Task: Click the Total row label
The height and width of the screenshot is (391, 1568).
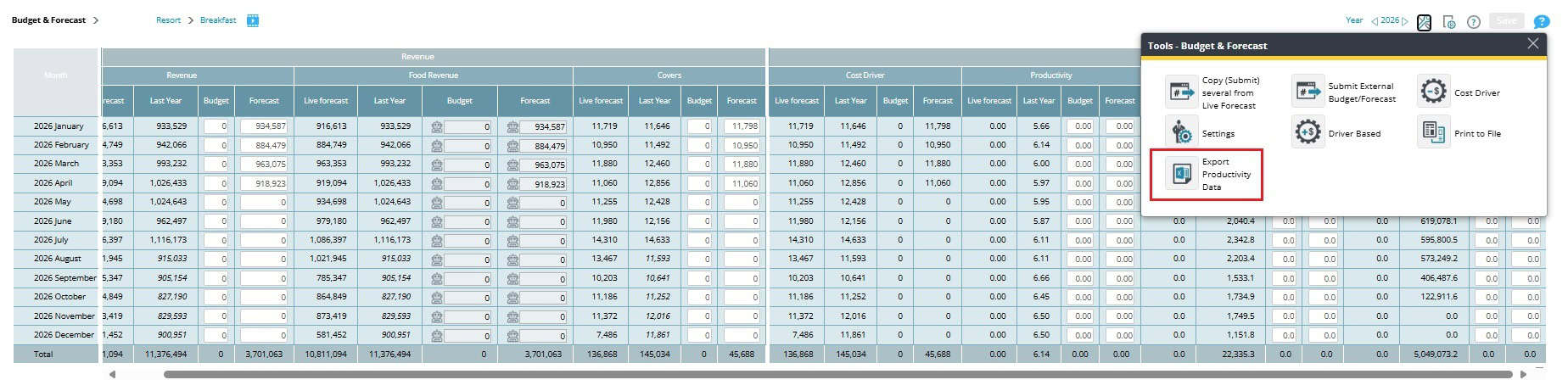Action: (x=43, y=355)
